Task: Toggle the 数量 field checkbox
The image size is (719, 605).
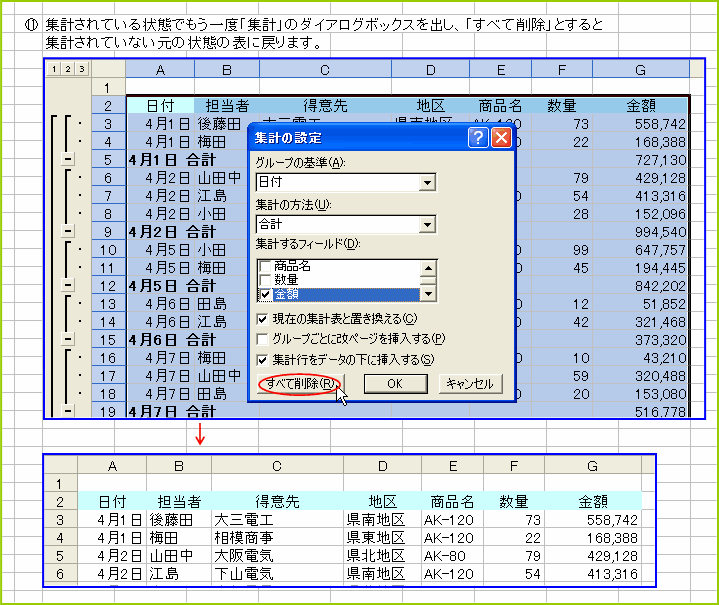Action: (x=265, y=280)
